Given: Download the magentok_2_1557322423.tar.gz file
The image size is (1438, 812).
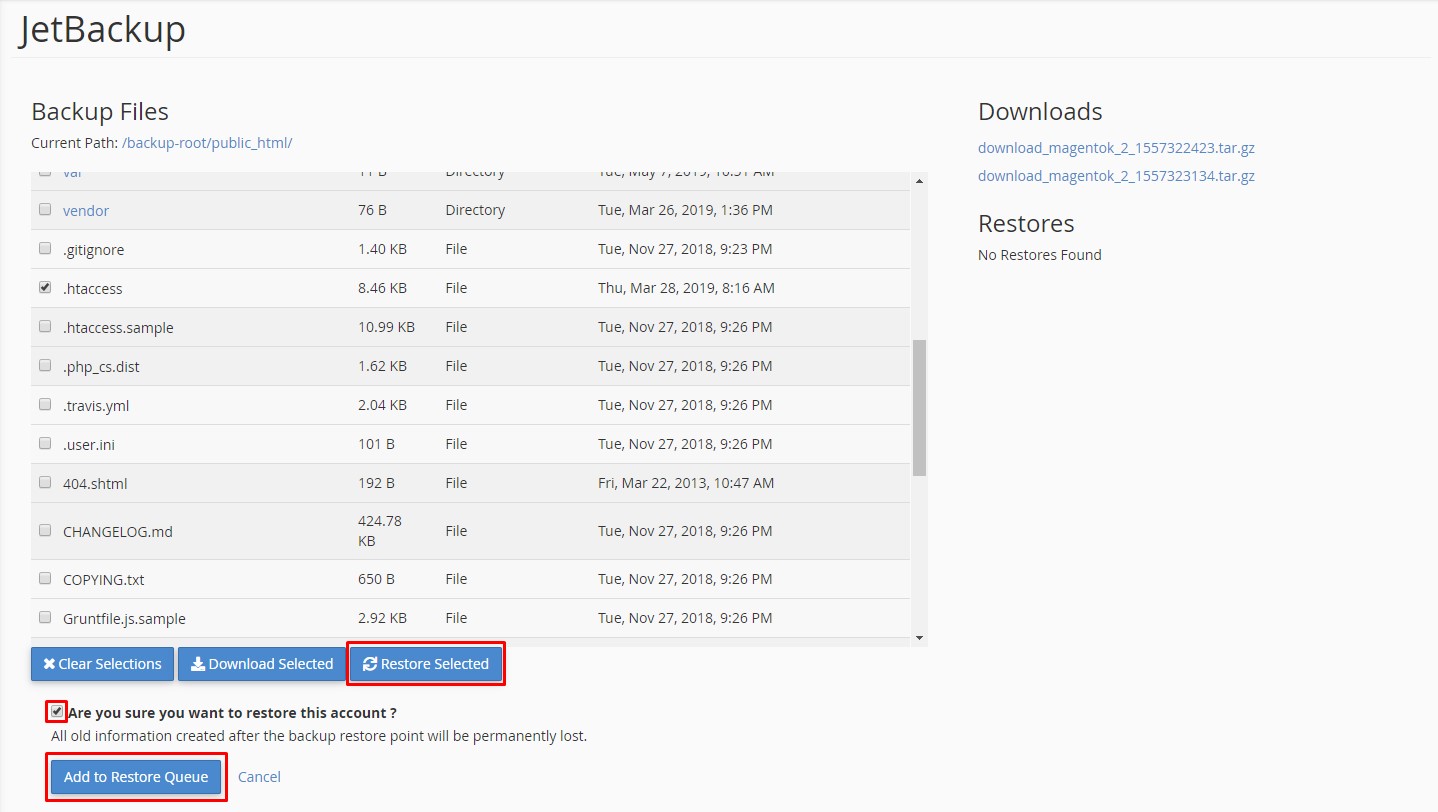Looking at the screenshot, I should pos(1116,148).
